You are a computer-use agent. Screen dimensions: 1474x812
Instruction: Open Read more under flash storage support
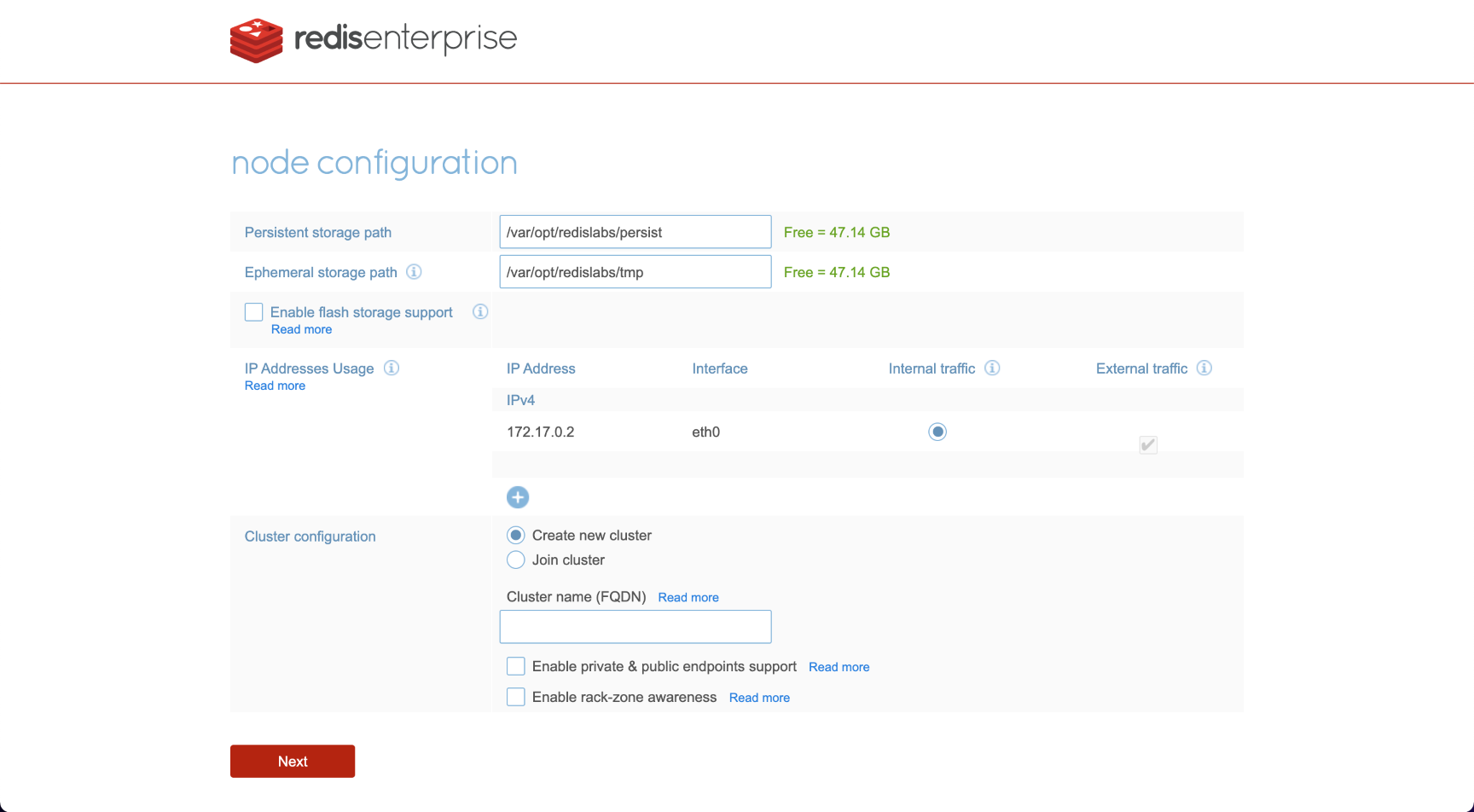301,330
